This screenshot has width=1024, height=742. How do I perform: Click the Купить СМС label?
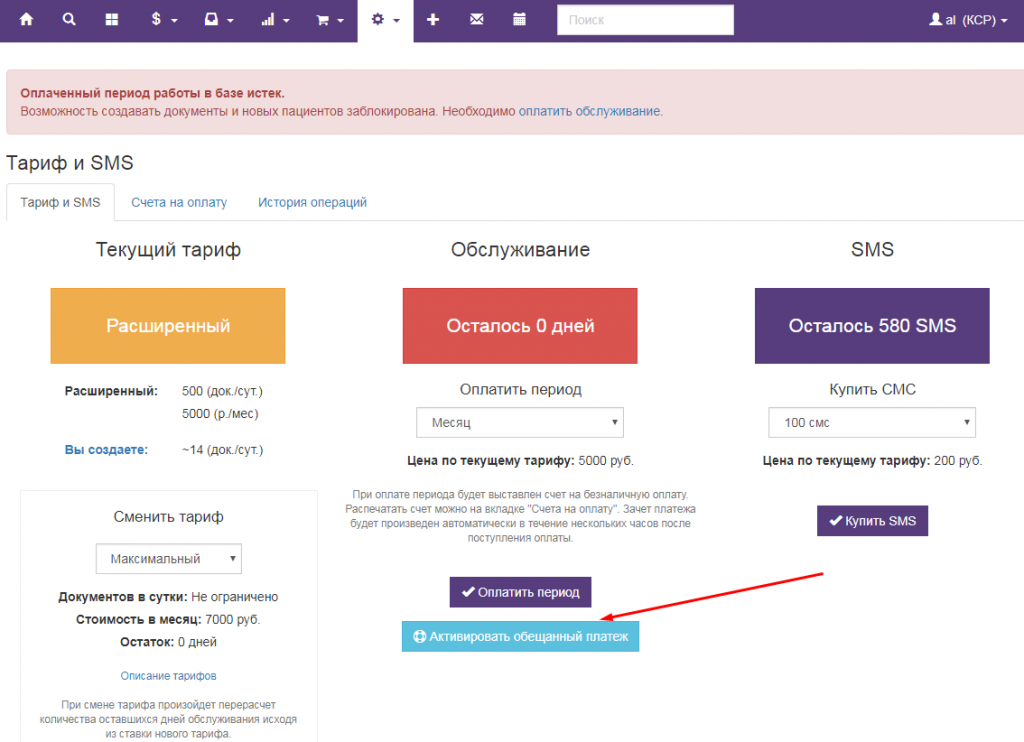coord(872,389)
